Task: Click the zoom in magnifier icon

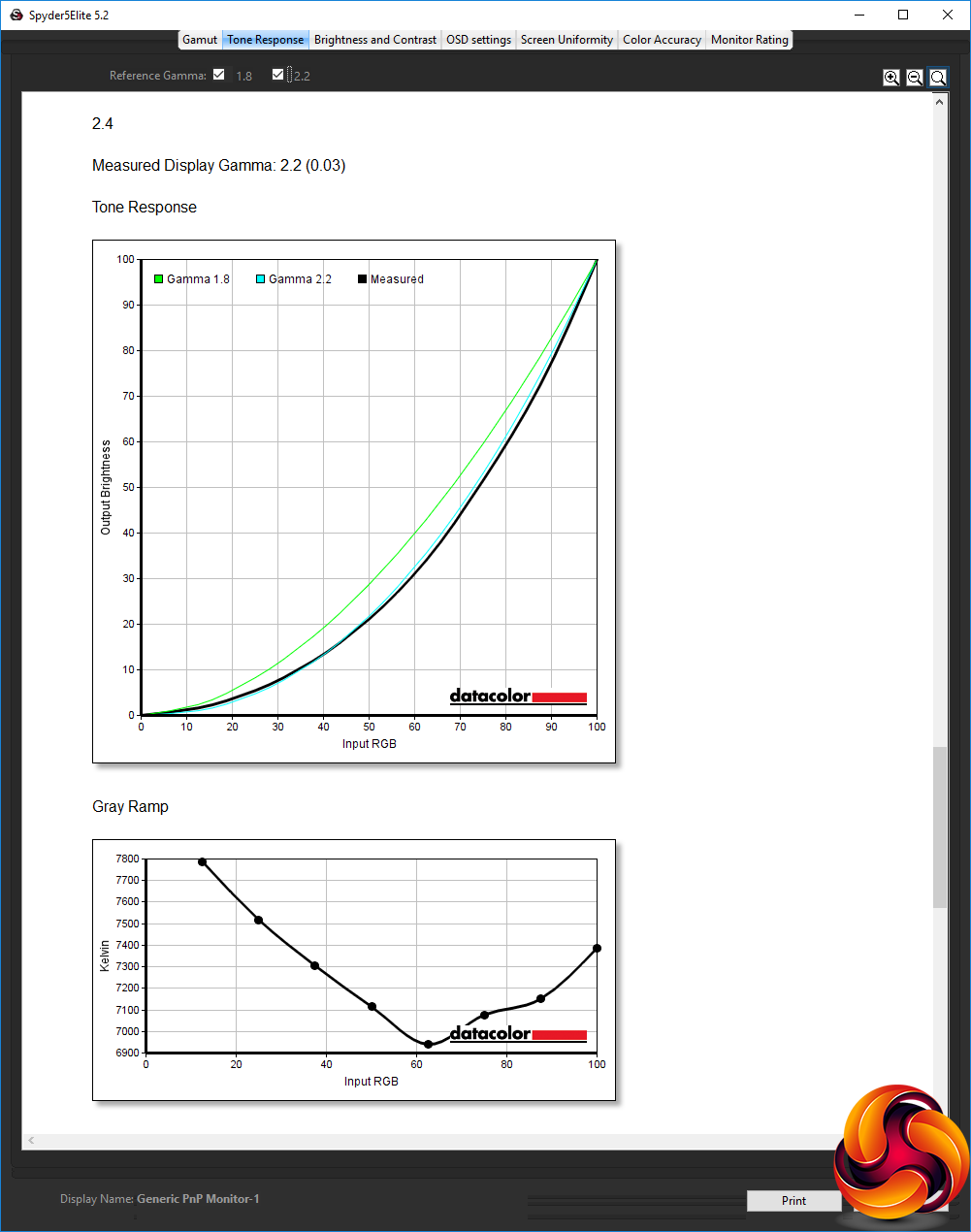Action: pos(891,78)
